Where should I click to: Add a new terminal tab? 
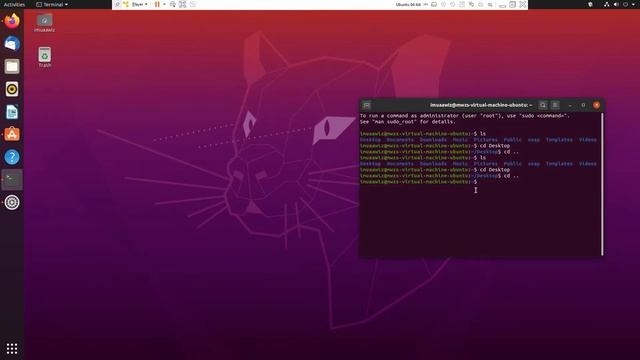pyautogui.click(x=367, y=105)
